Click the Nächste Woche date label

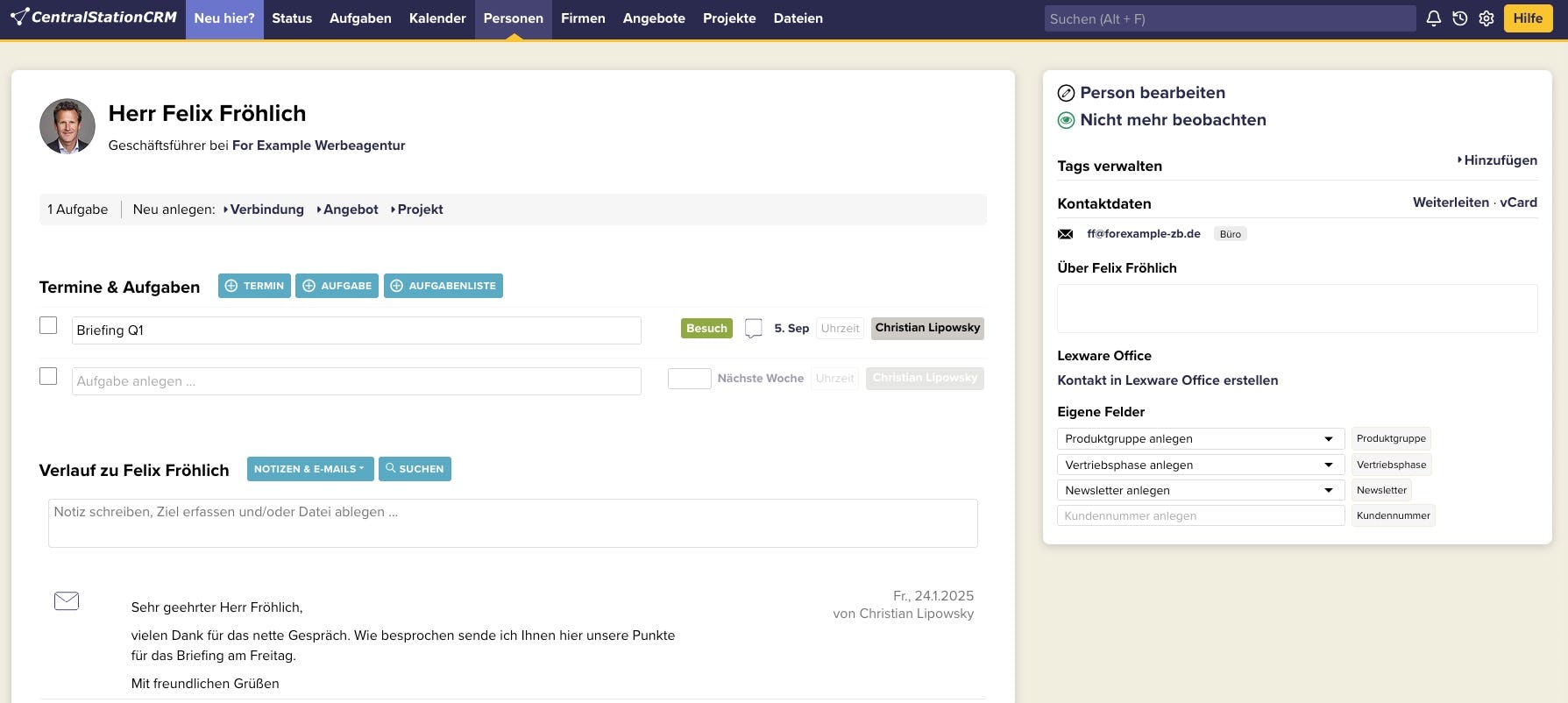[760, 379]
